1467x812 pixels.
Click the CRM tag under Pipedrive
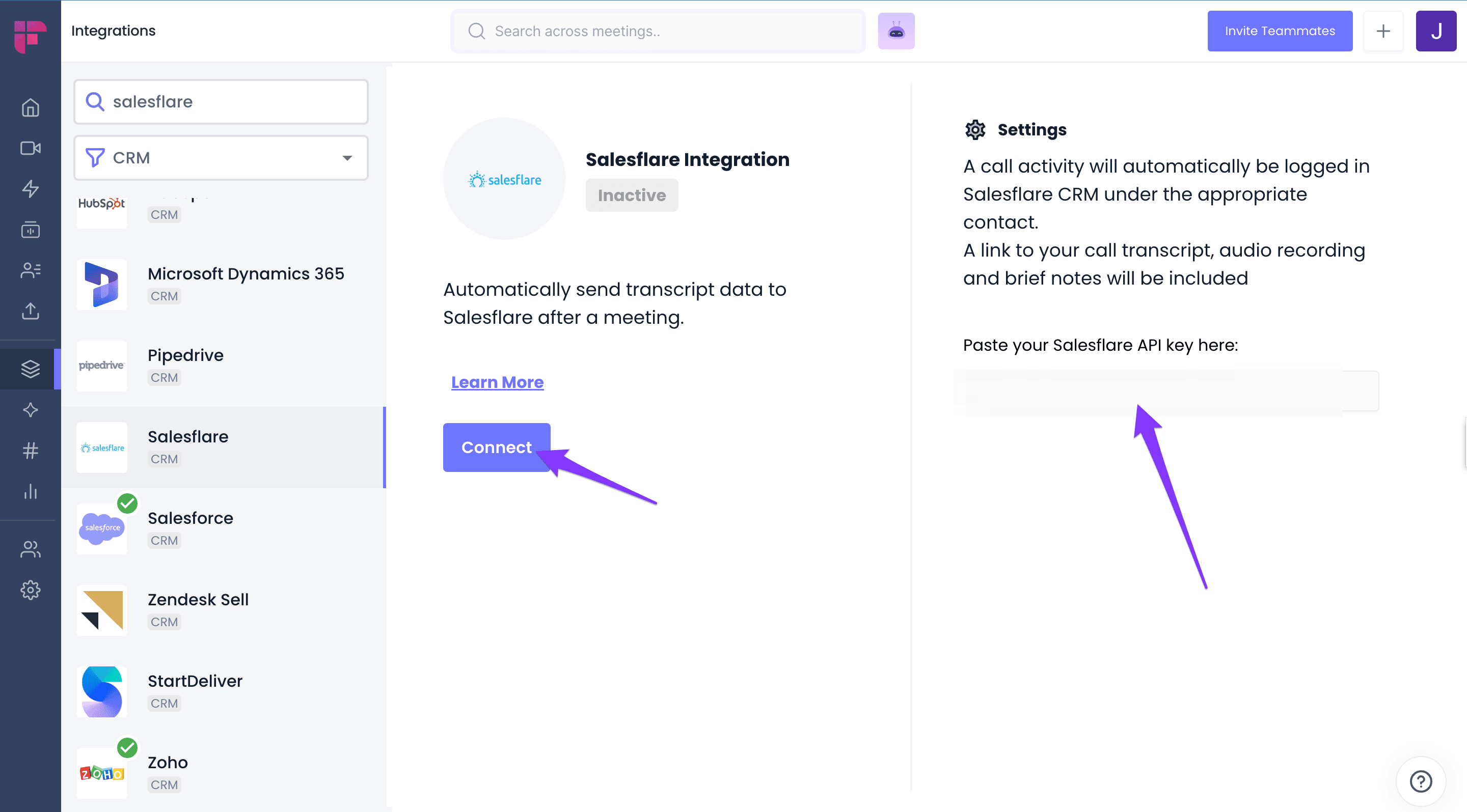(164, 377)
